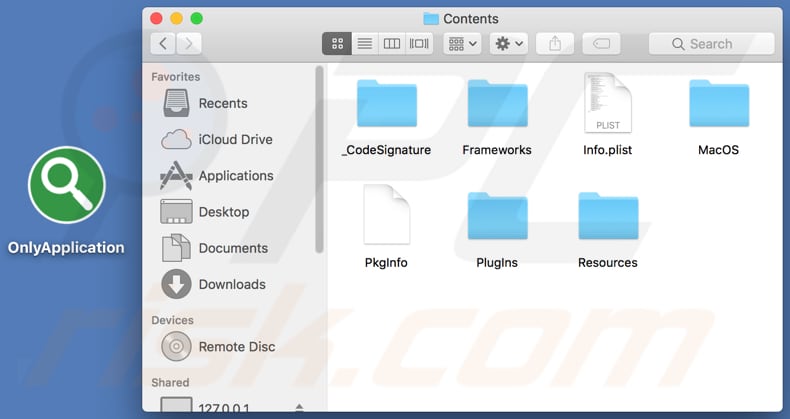
Task: Click the Edit Tags toolbar button
Action: point(601,44)
